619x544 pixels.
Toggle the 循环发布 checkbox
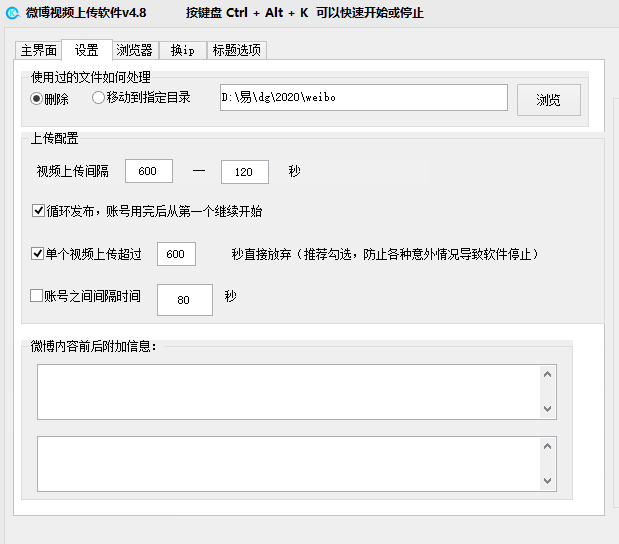[147, 211]
